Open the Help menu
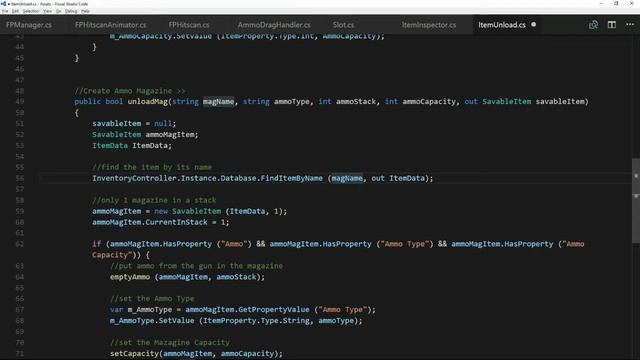The image size is (640, 360). [x=85, y=11]
